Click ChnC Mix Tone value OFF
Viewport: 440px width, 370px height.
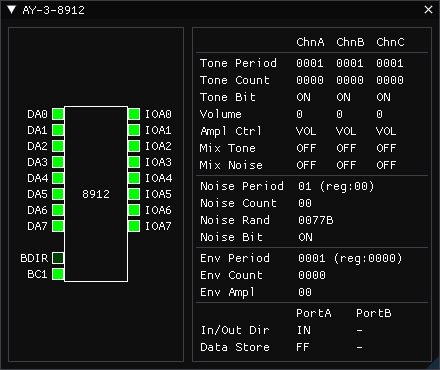pyautogui.click(x=386, y=148)
